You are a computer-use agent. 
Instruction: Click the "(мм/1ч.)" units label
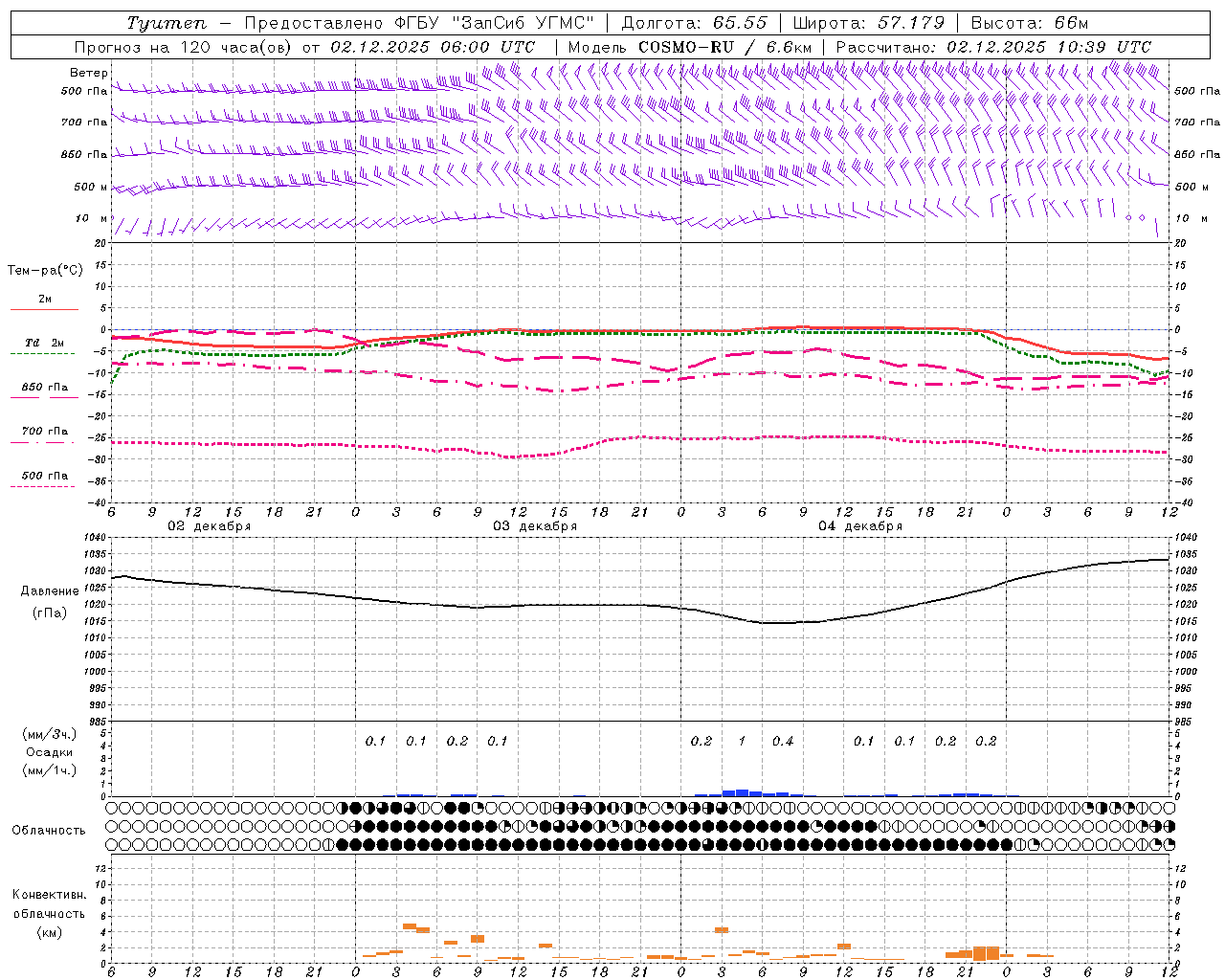click(x=50, y=770)
